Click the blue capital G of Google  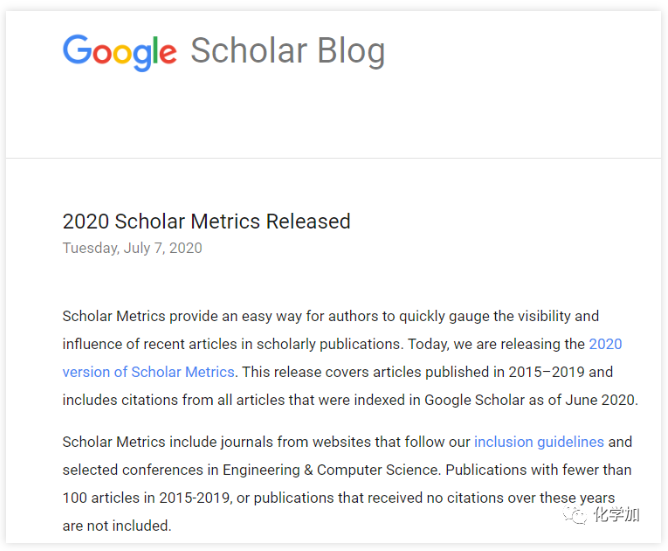click(x=76, y=51)
